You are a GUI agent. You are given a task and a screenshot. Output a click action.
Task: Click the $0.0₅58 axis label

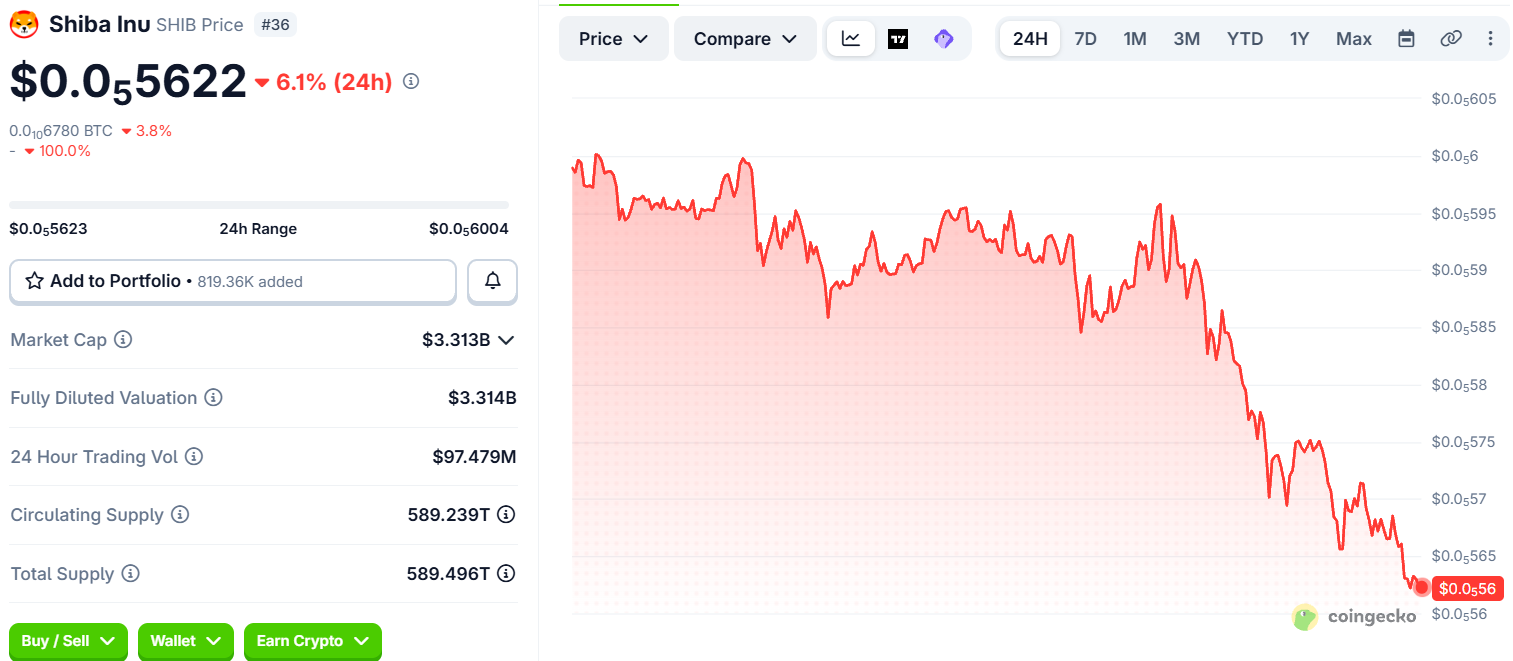[1460, 385]
